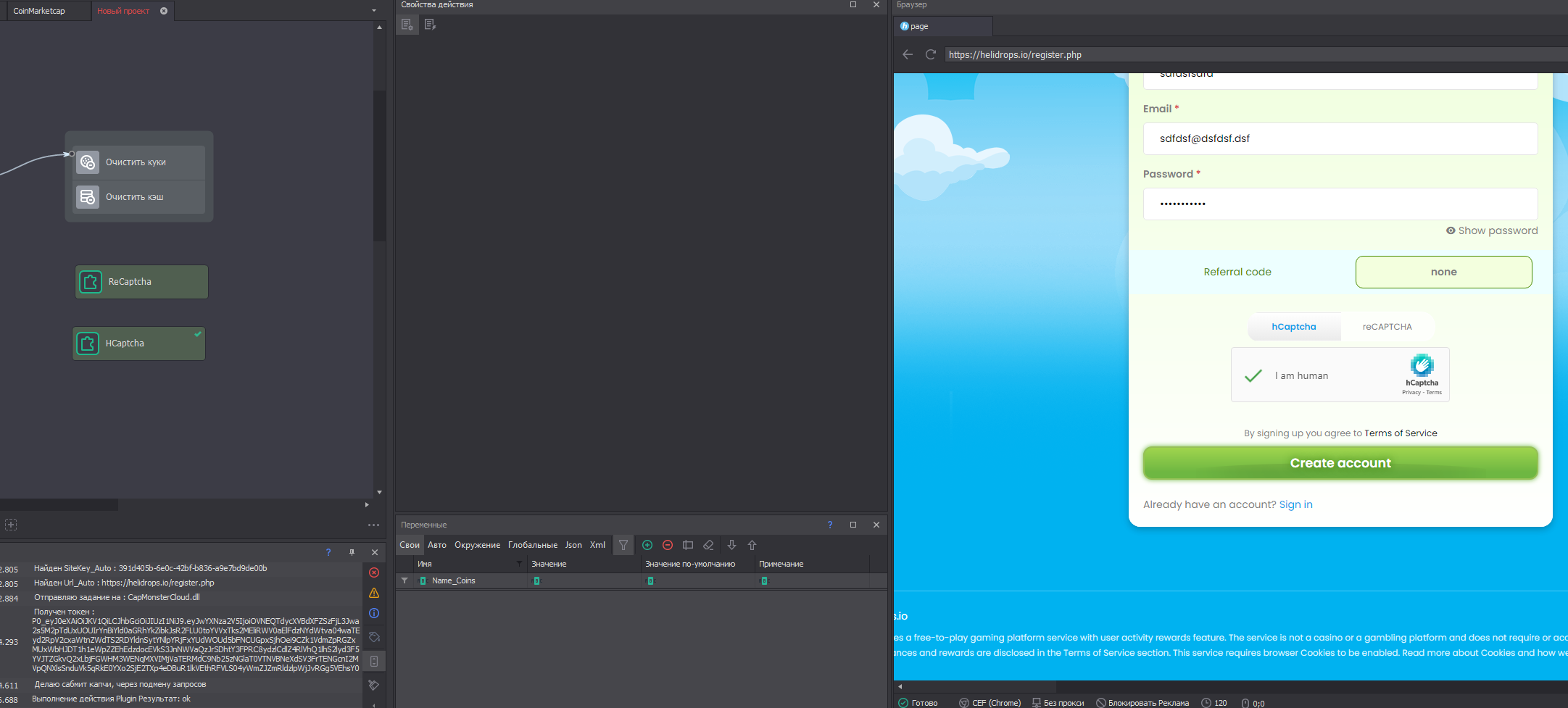This screenshot has height=708, width=1568.
Task: Click the browser reload icon
Action: coord(931,54)
